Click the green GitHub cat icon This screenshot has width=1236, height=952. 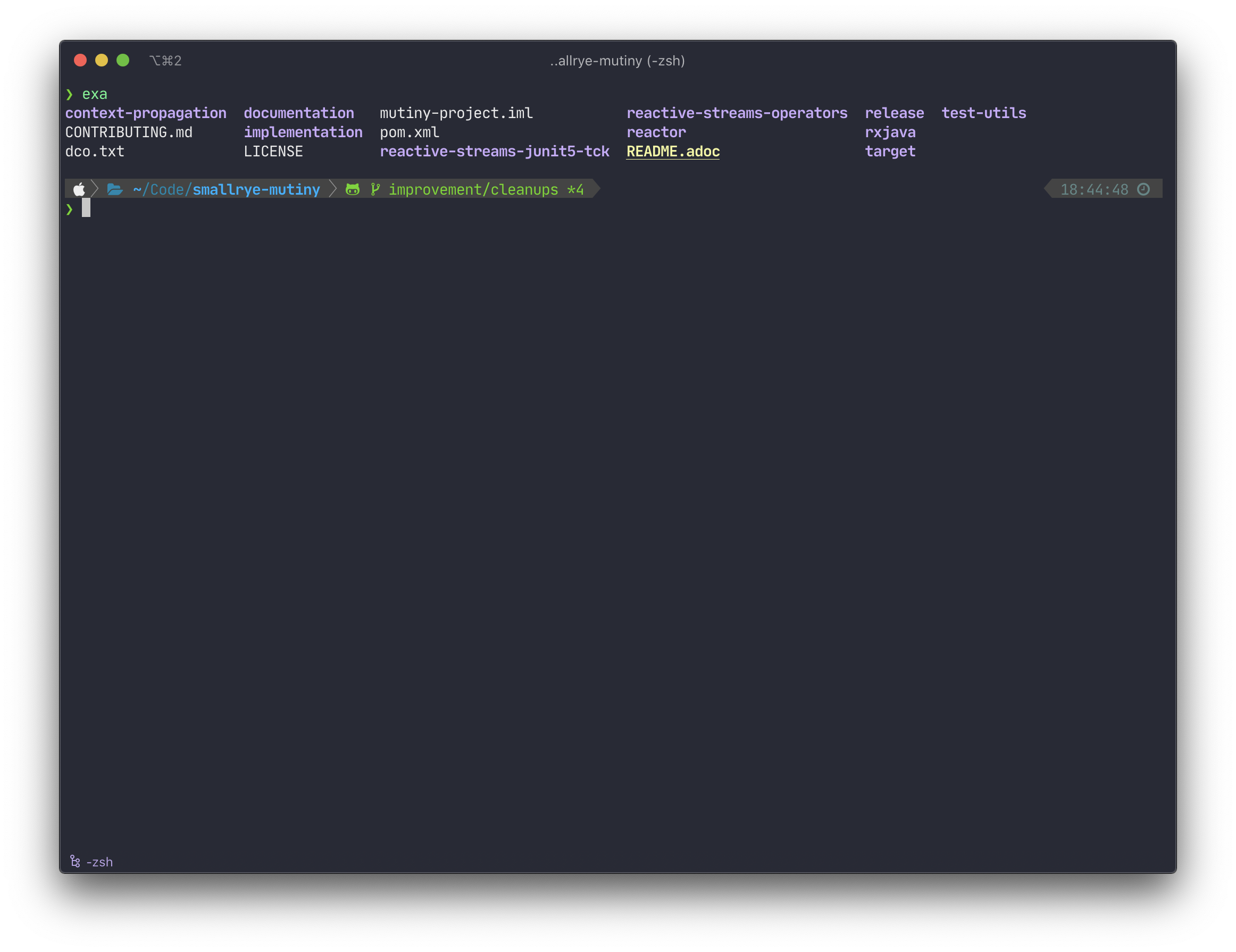(x=353, y=189)
